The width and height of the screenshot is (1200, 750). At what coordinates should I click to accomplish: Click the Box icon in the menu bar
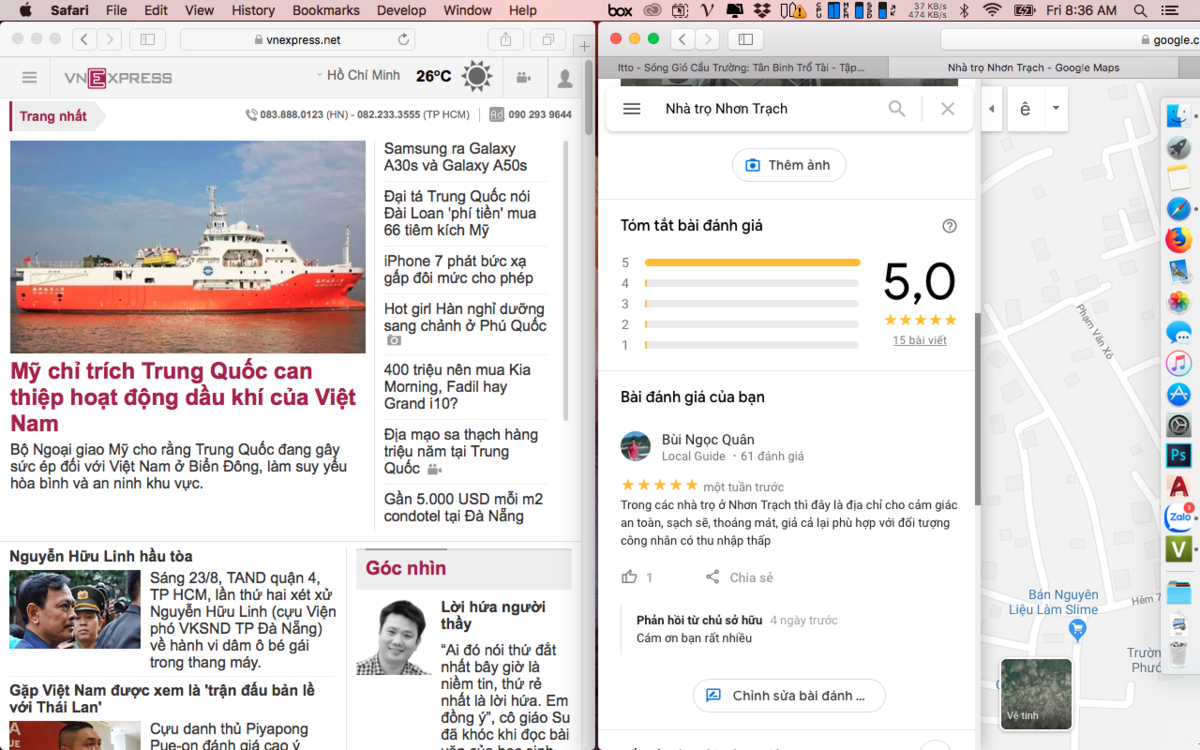pos(620,10)
